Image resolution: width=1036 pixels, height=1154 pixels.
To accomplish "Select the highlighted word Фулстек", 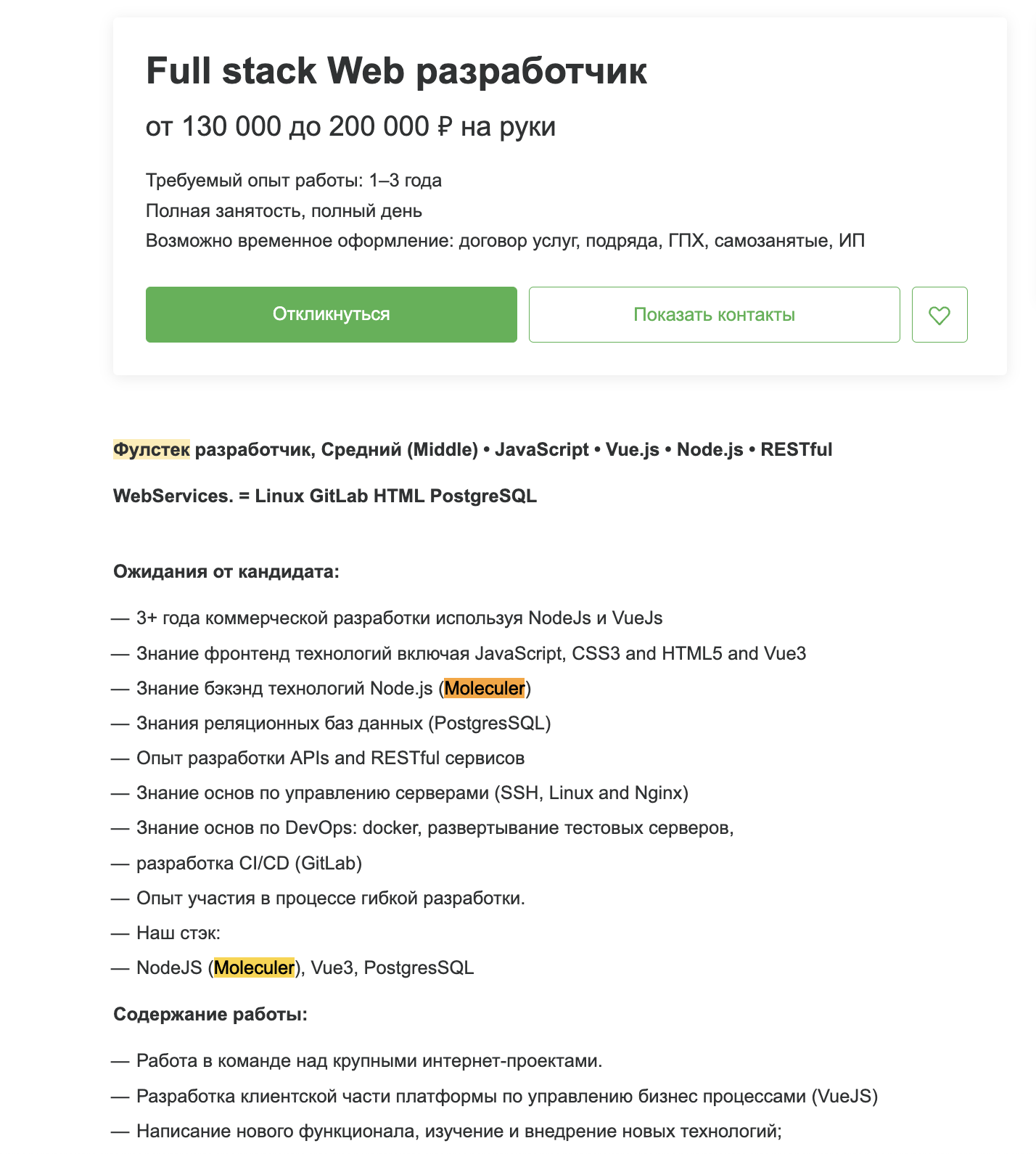I will (152, 449).
